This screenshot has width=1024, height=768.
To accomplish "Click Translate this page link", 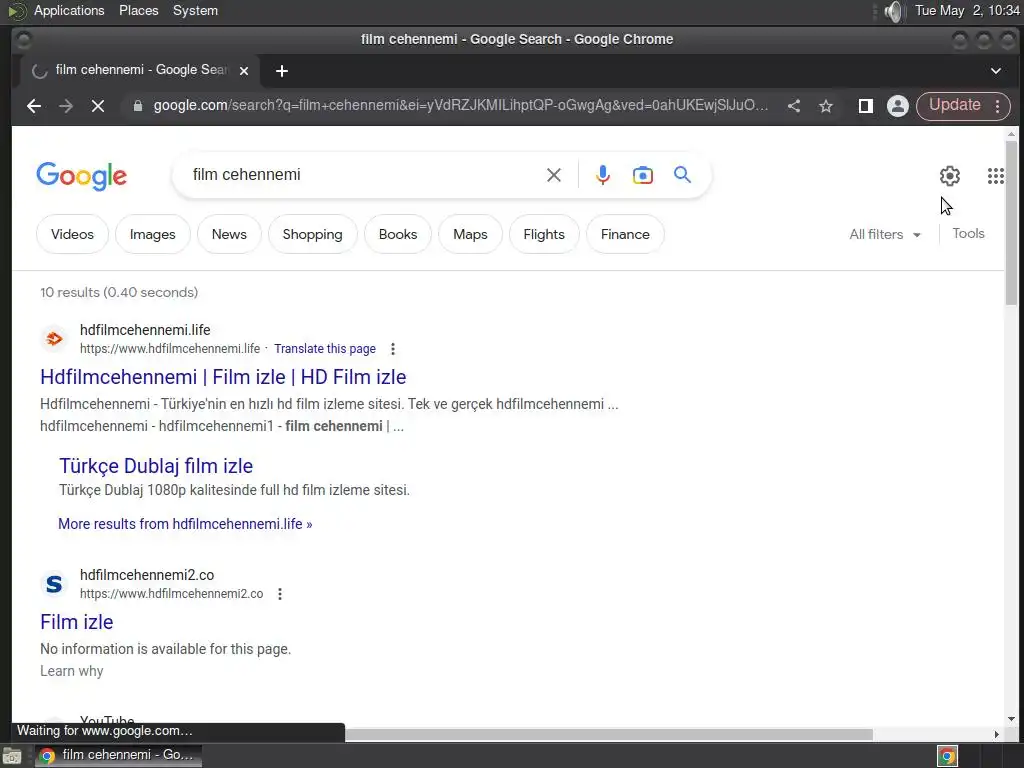I will pos(325,349).
